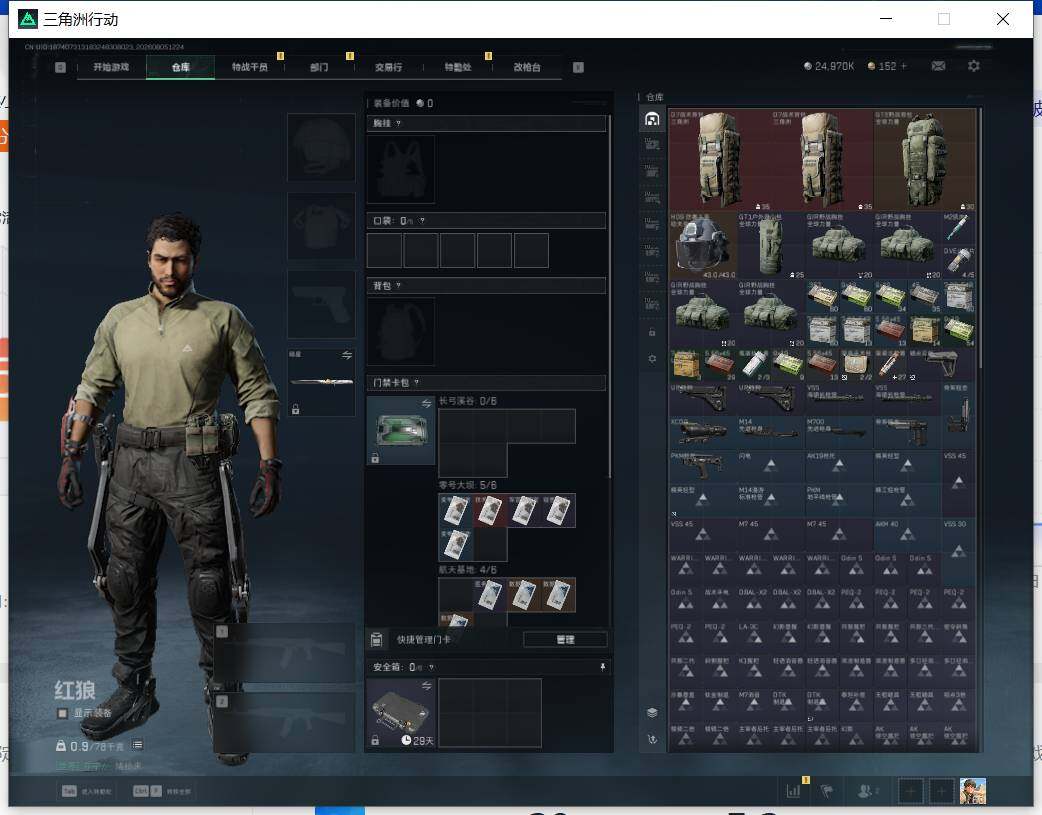
Task: Open the 特战干员 tab
Action: click(249, 67)
